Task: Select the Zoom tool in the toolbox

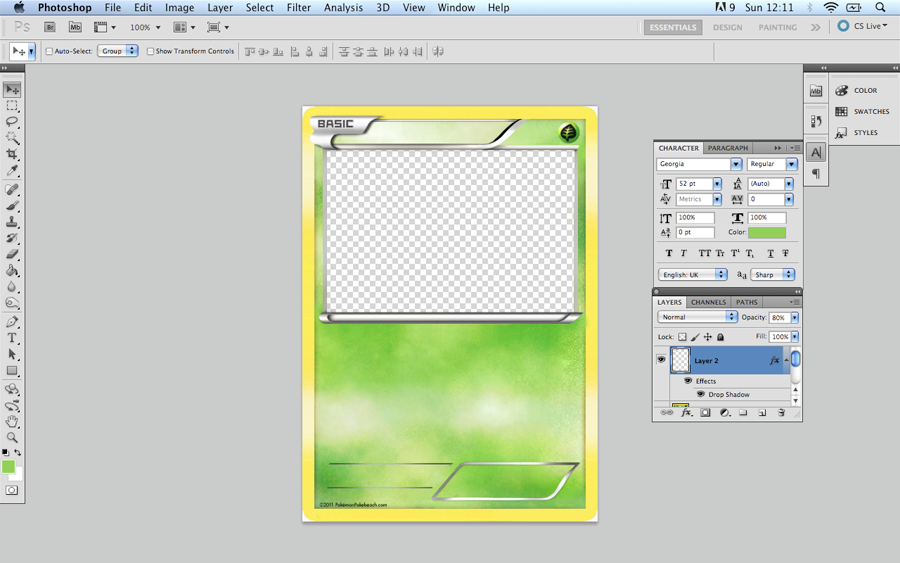Action: (x=12, y=438)
